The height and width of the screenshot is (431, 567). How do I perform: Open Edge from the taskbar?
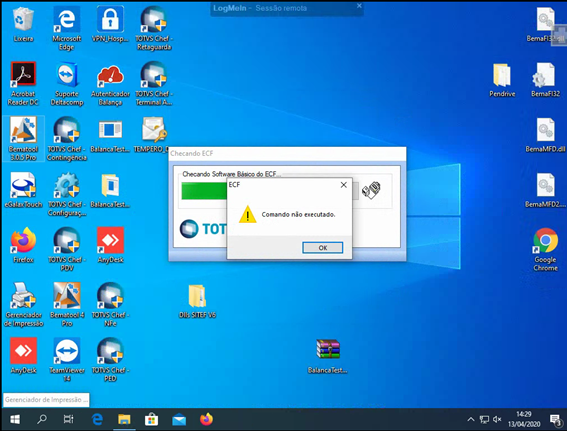(97, 419)
